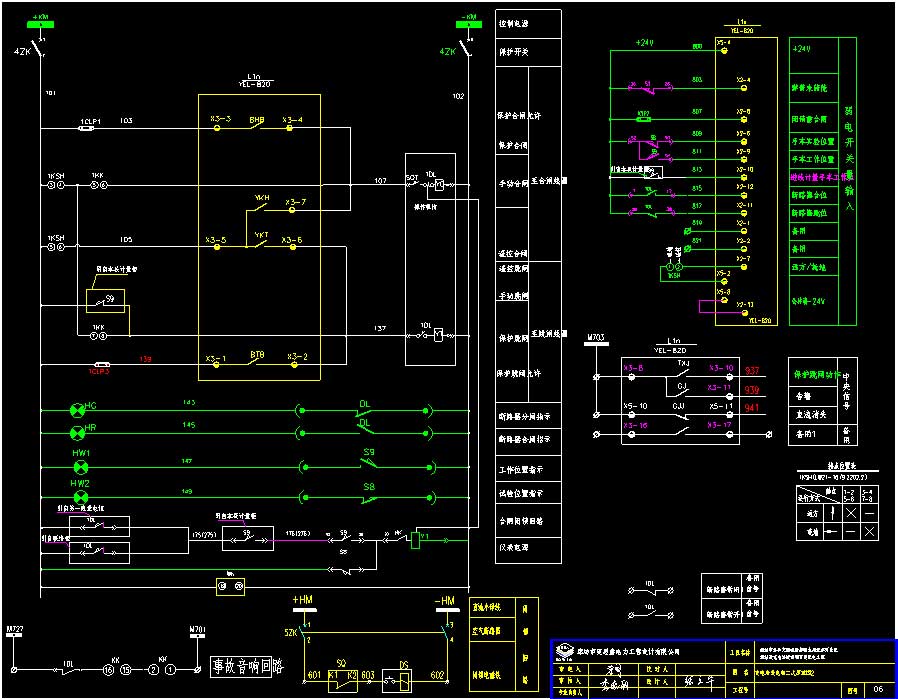Click the red wire number 937

click(753, 370)
